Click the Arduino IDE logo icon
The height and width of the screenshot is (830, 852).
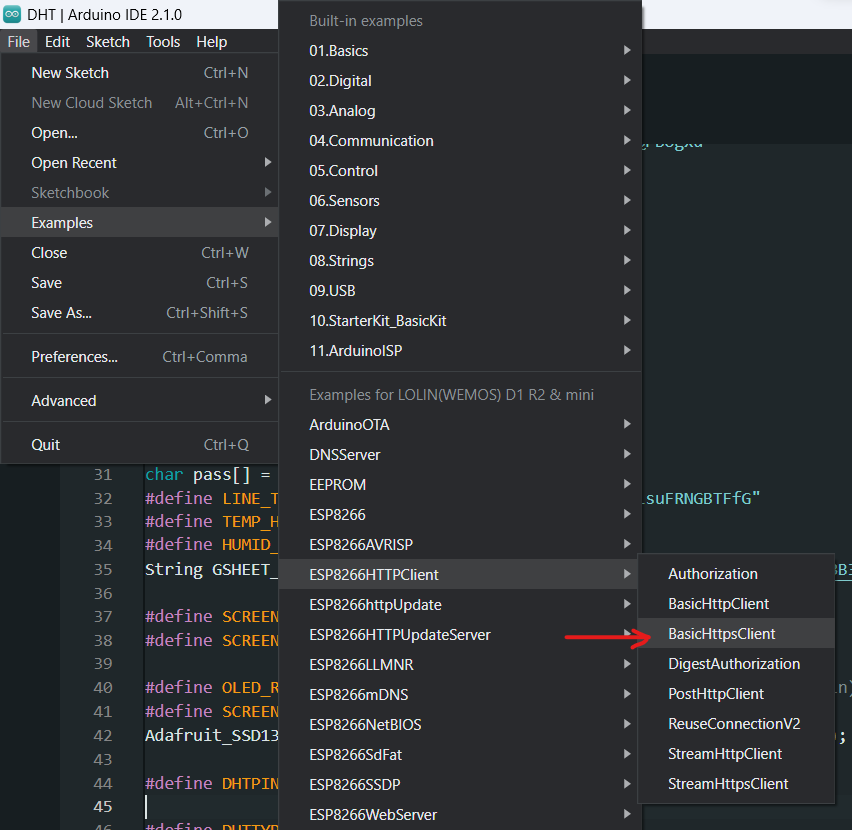coord(12,14)
